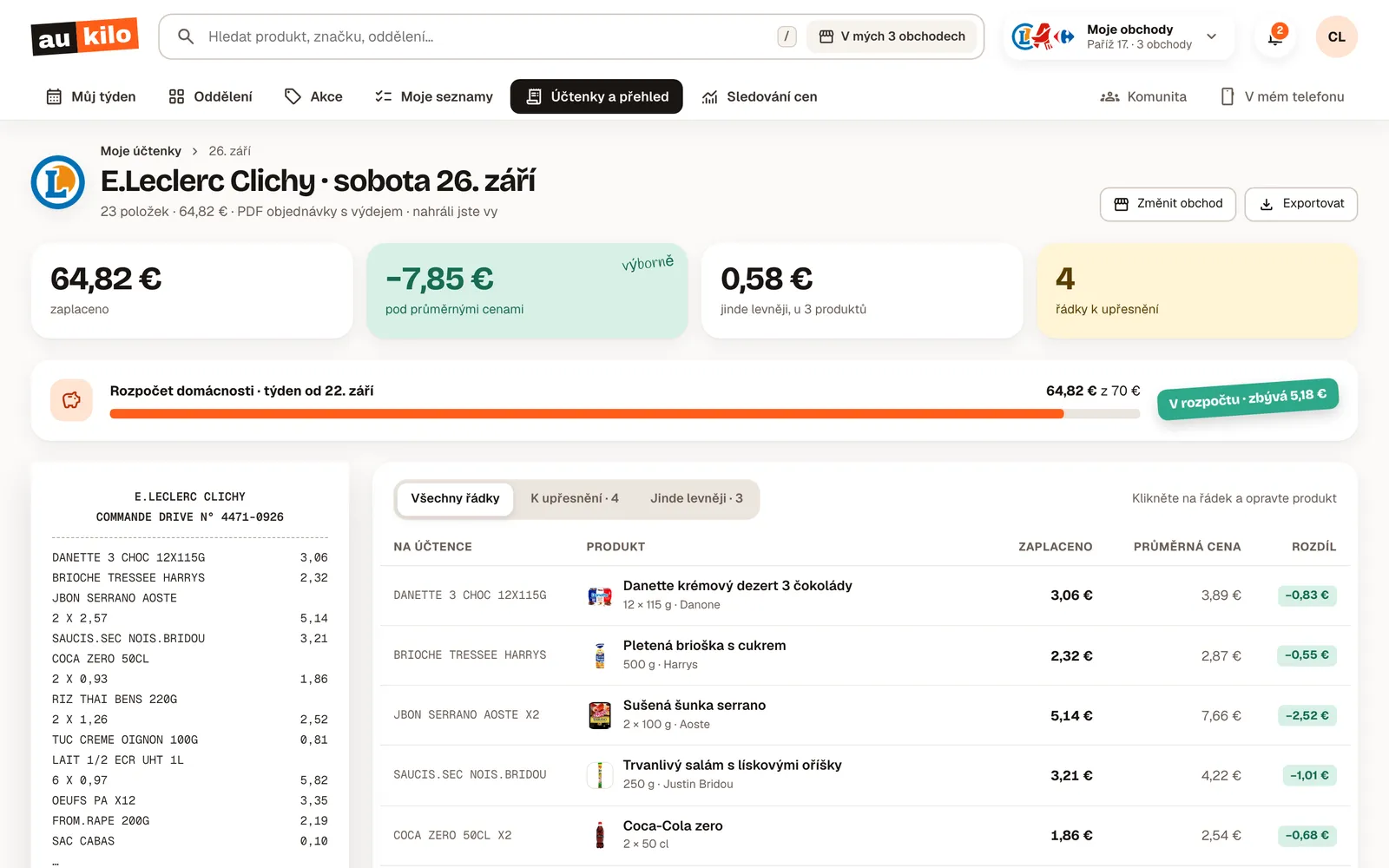Toggle the 'V mých 3 obchodech' filter

892,36
